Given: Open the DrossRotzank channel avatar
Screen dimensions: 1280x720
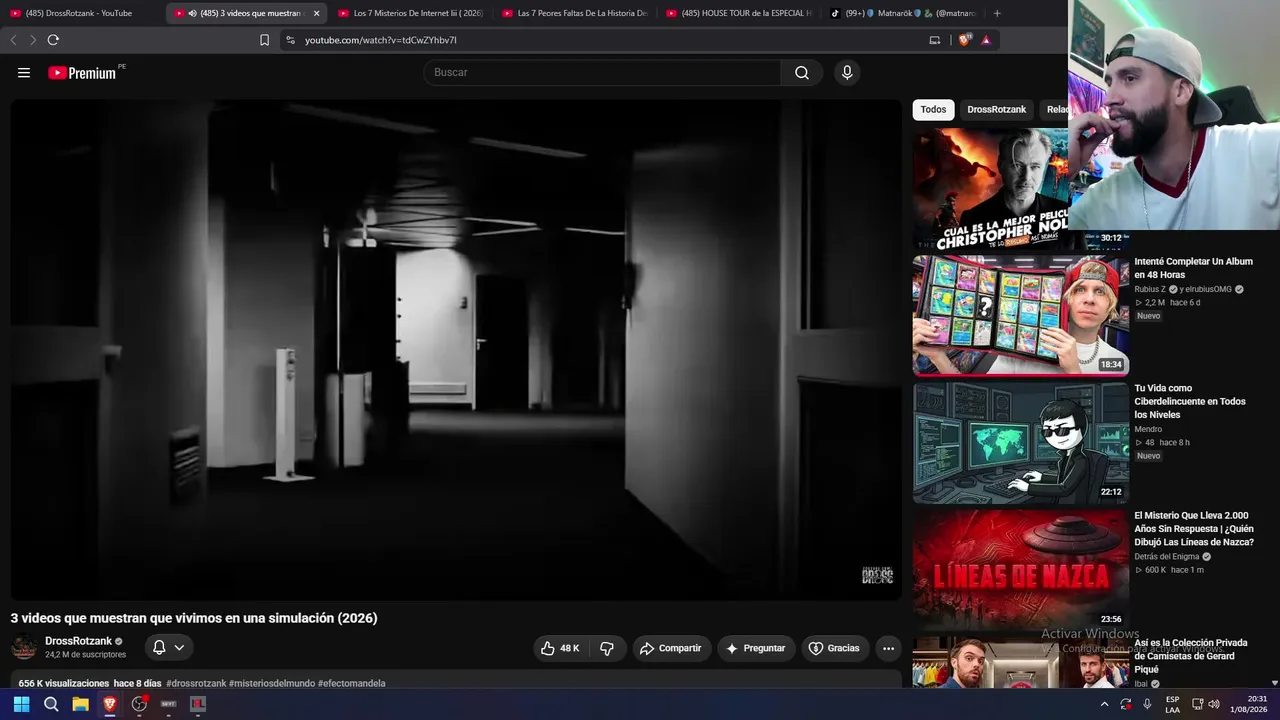Looking at the screenshot, I should [x=24, y=648].
